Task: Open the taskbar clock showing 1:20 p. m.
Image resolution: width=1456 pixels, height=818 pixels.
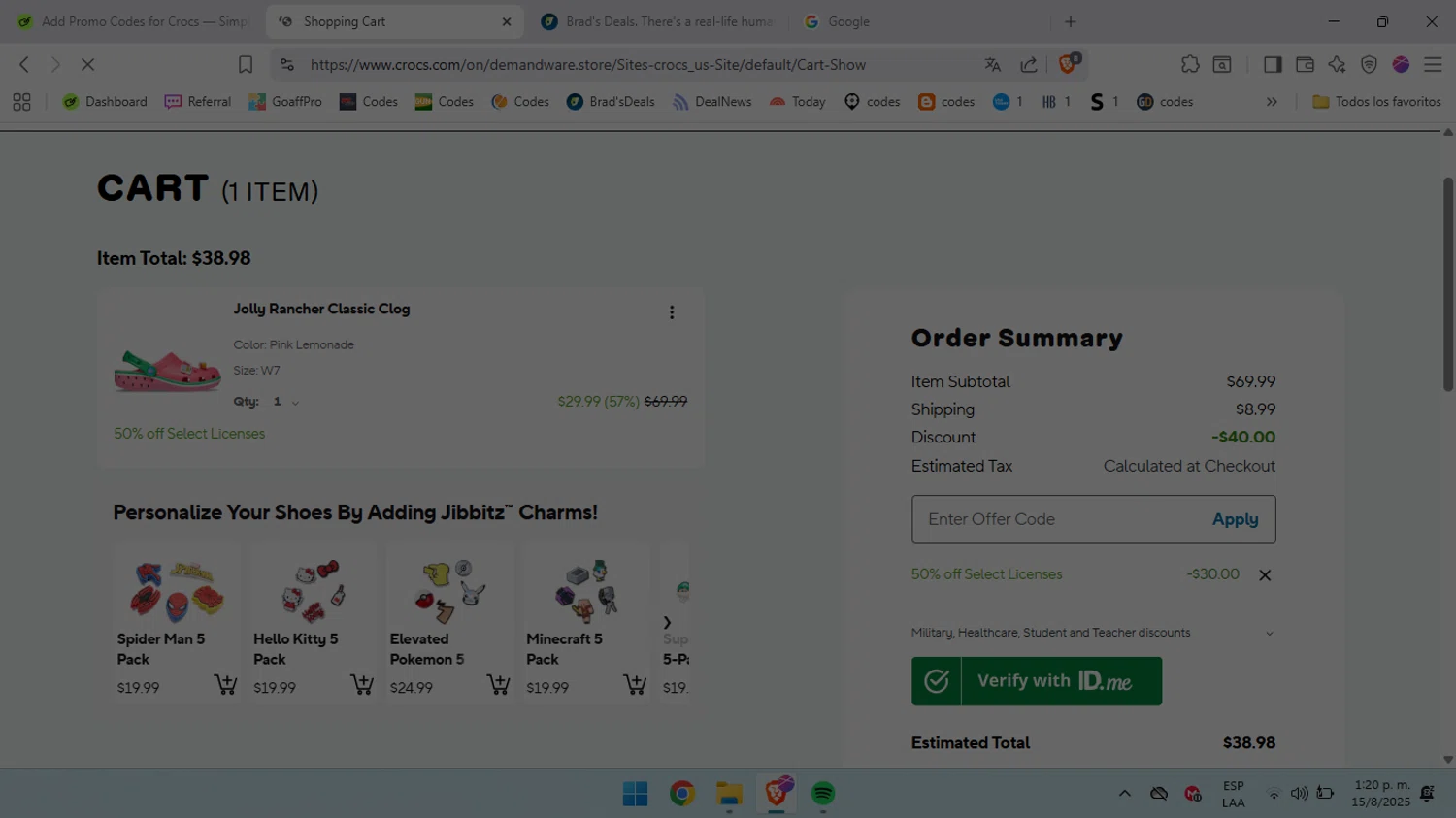Action: click(x=1380, y=794)
